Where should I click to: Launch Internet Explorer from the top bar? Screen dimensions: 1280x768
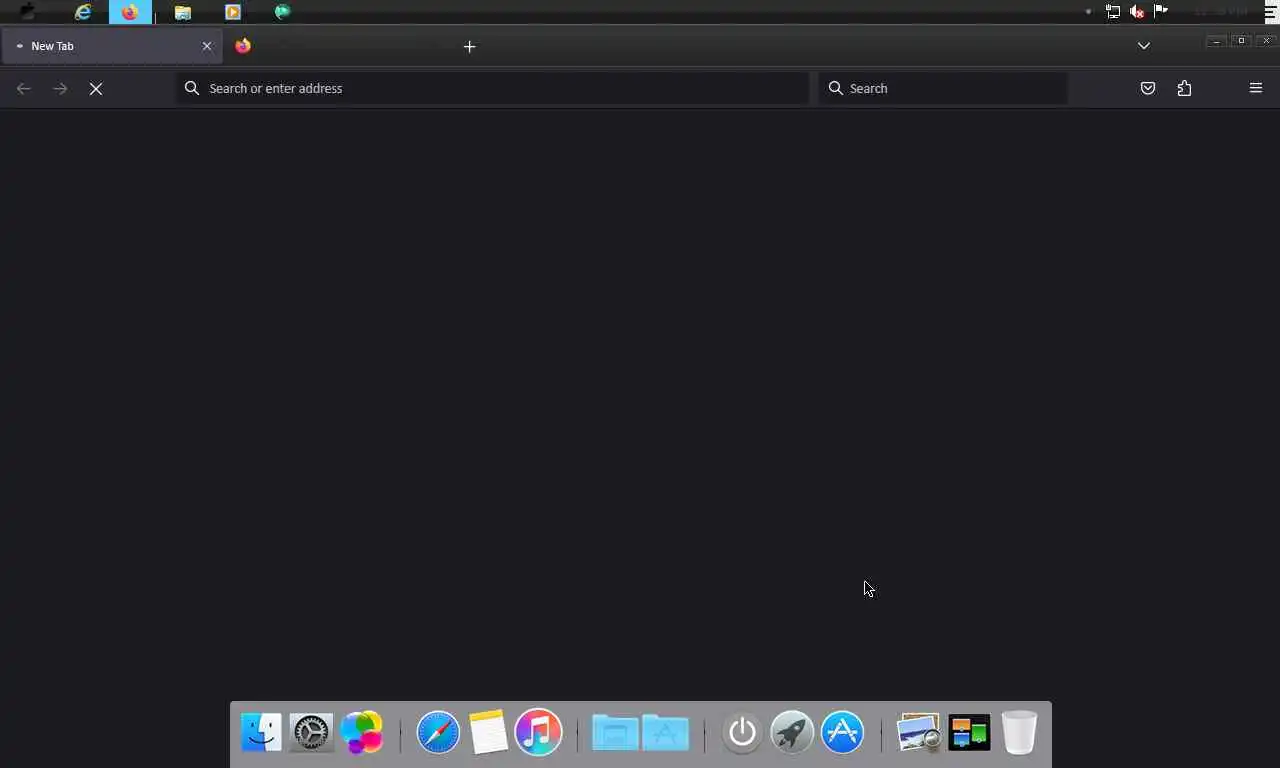coord(83,12)
